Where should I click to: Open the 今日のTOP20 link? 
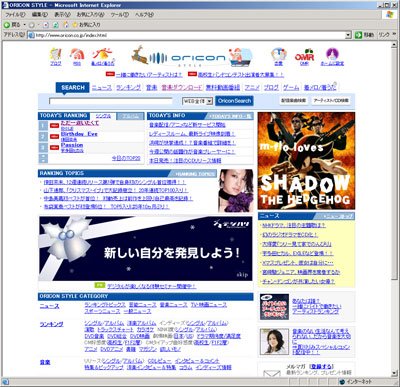click(x=126, y=159)
